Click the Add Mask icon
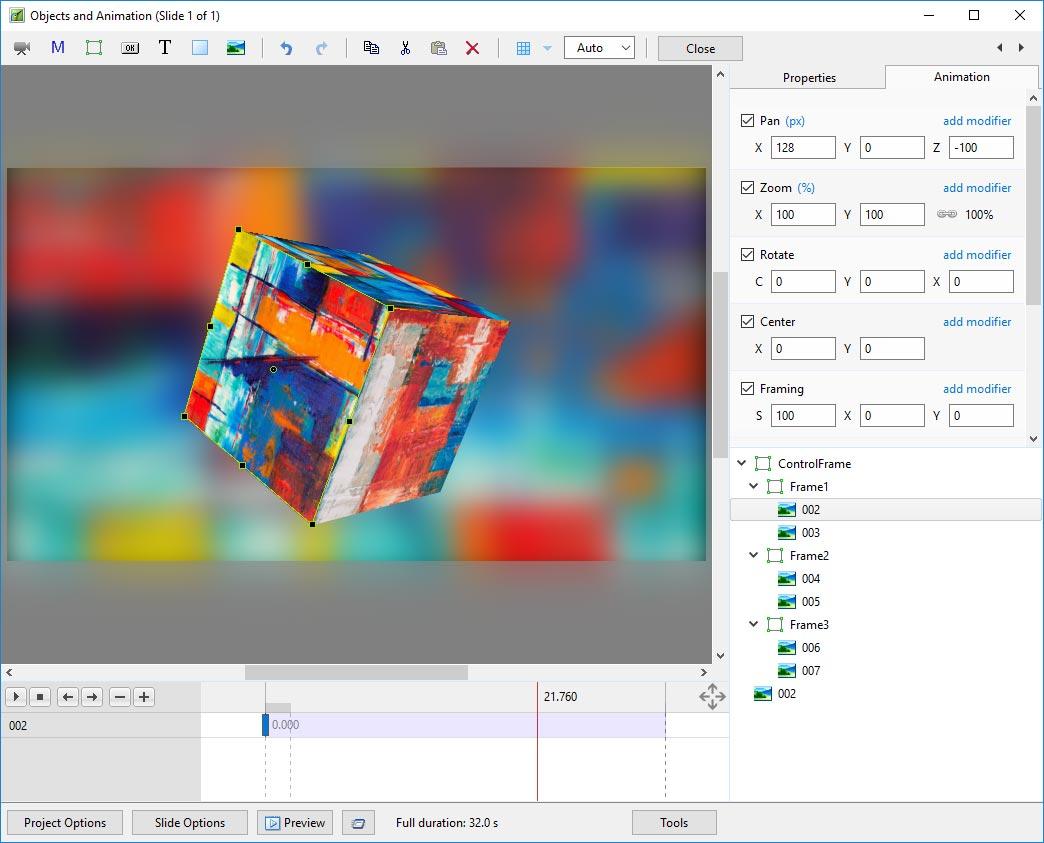Viewport: 1044px width, 843px height. pyautogui.click(x=58, y=48)
